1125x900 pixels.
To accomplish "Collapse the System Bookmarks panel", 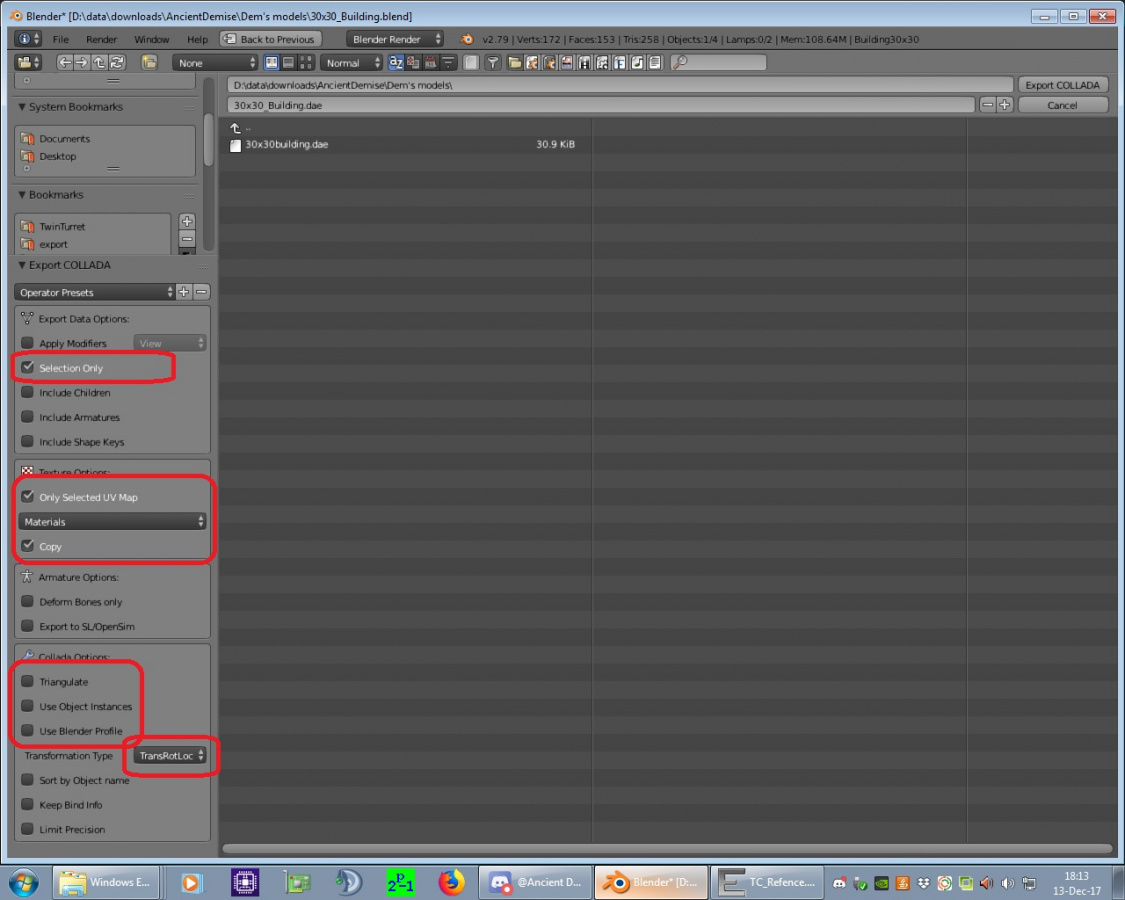I will coord(22,107).
